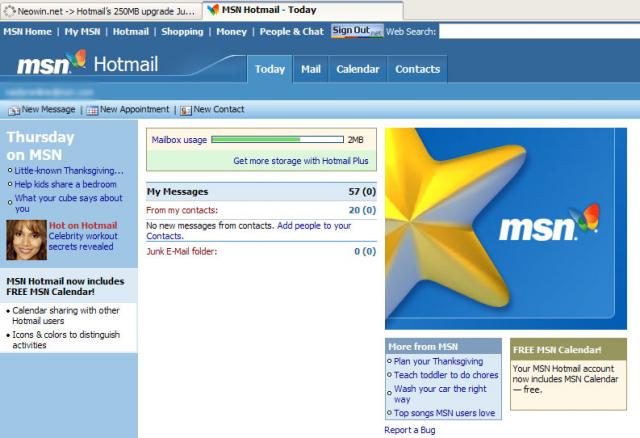Open the Today tab
The height and width of the screenshot is (438, 640).
(x=270, y=69)
